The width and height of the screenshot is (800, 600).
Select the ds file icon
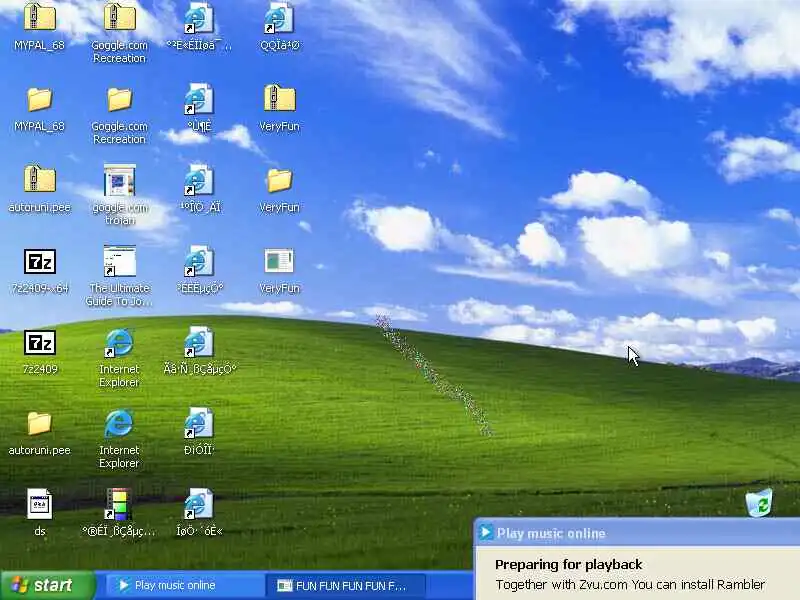(39, 504)
